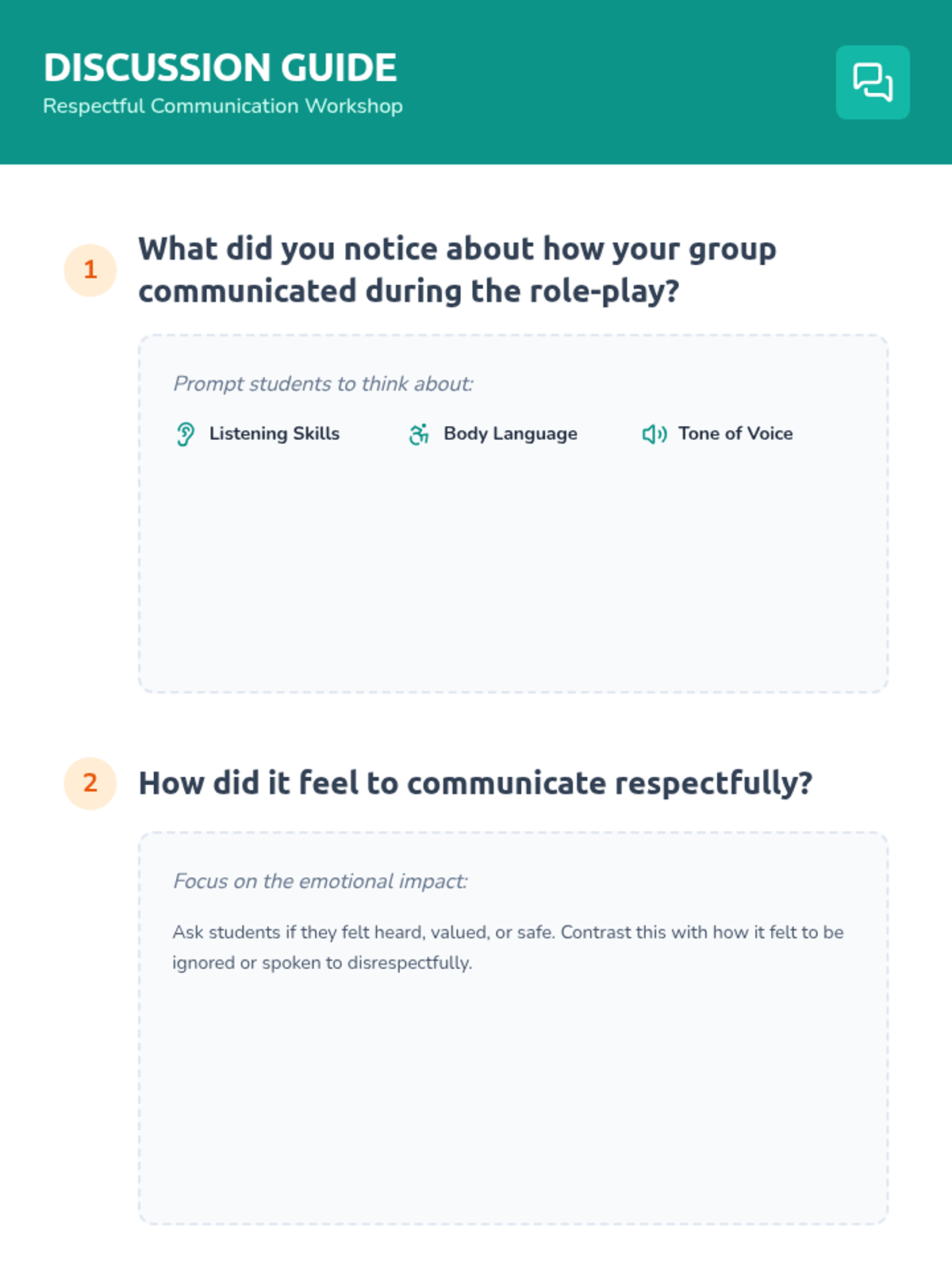952x1270 pixels.
Task: Click 'Focus on the emotional impact' text
Action: 321,882
